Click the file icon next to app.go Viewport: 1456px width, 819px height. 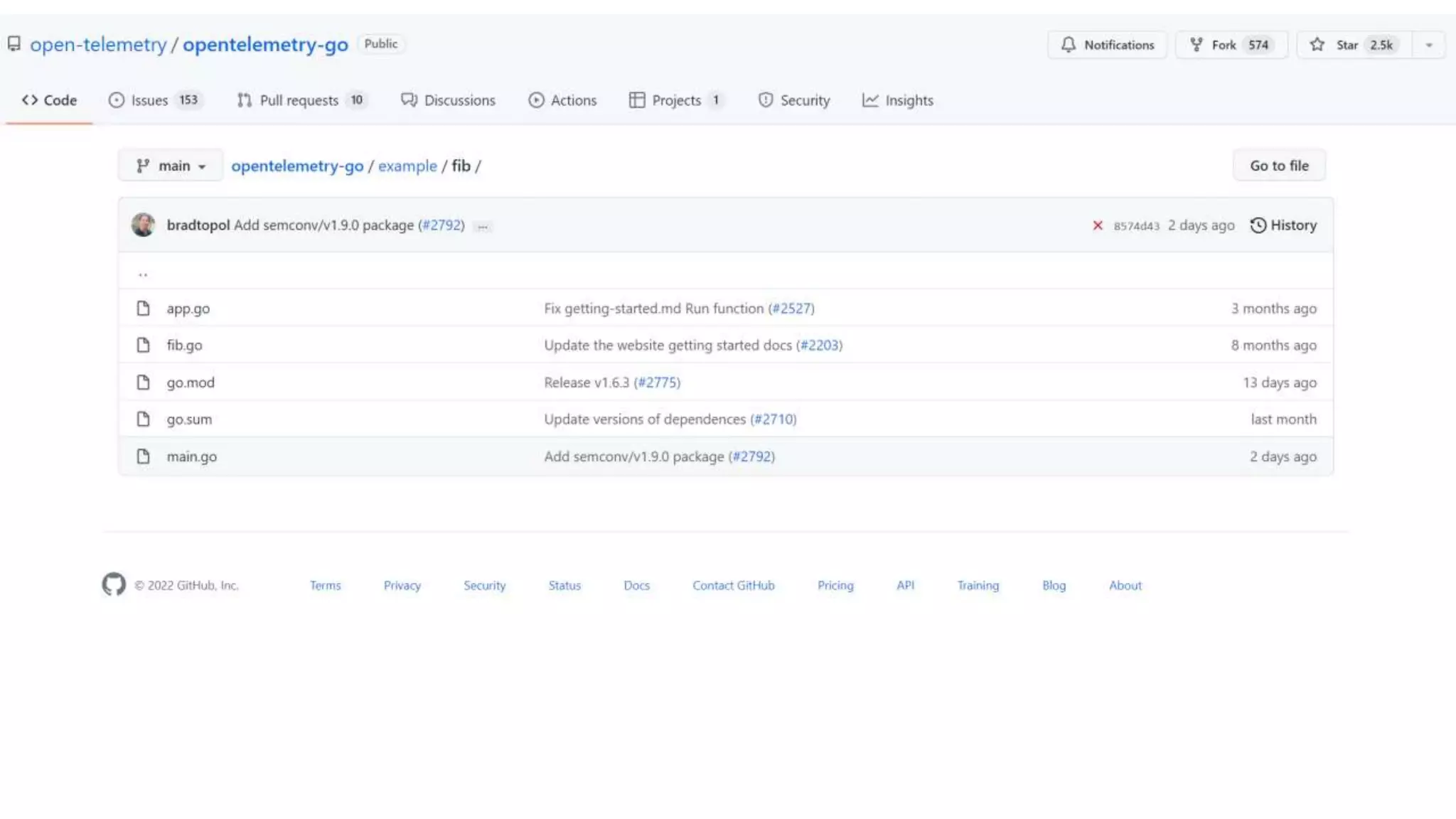click(x=143, y=309)
